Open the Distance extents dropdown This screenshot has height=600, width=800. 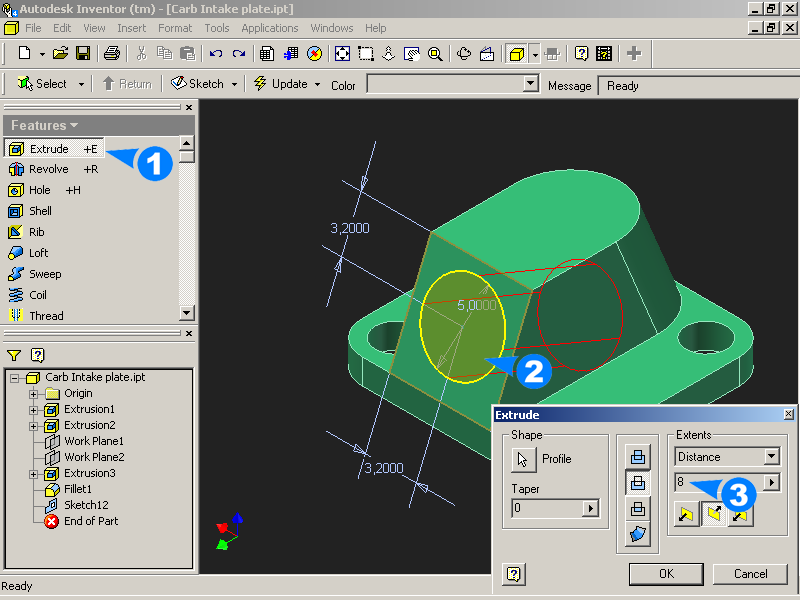pyautogui.click(x=771, y=457)
